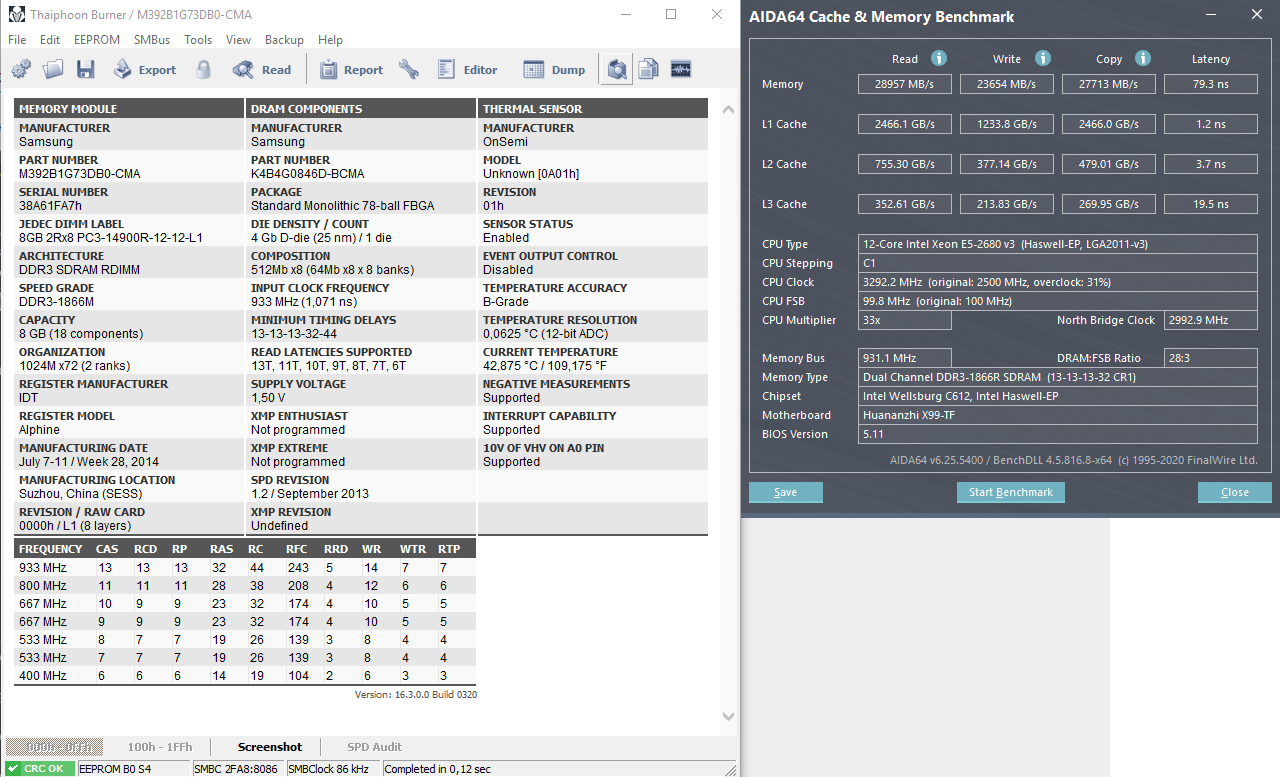Switch to the SPD Audit tab
Image resolution: width=1283 pixels, height=777 pixels.
pyautogui.click(x=374, y=747)
